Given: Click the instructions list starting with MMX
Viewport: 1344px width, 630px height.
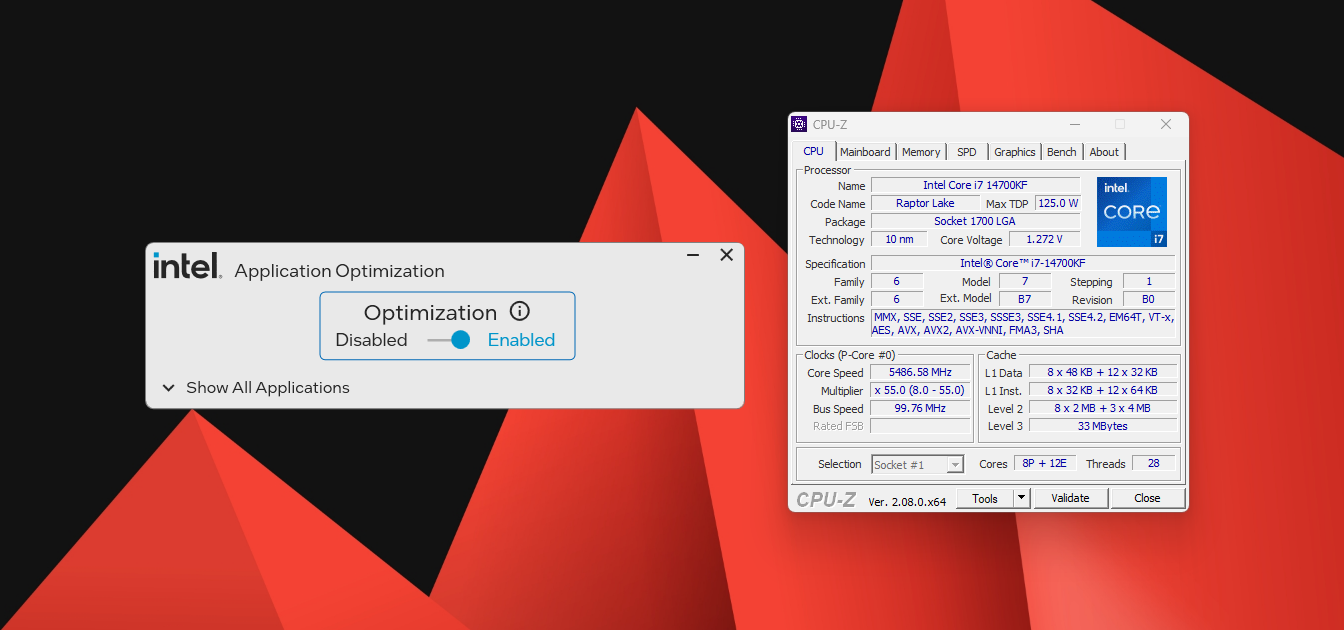Looking at the screenshot, I should (x=1022, y=323).
